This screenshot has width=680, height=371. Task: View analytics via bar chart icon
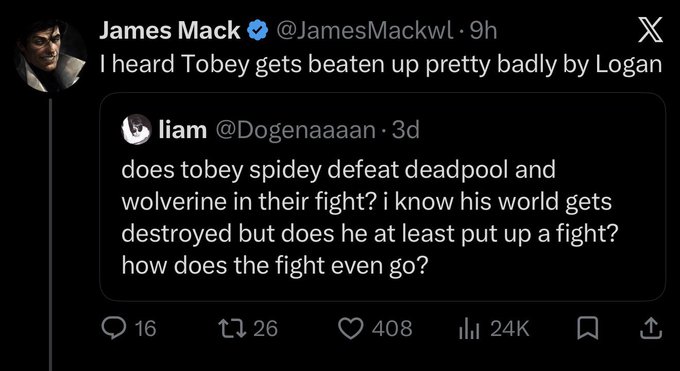[x=469, y=329]
